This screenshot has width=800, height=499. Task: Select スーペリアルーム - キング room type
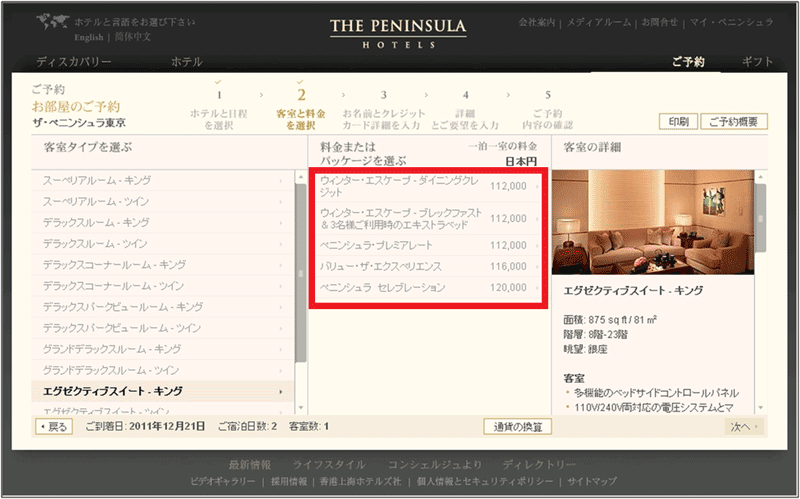click(x=163, y=181)
